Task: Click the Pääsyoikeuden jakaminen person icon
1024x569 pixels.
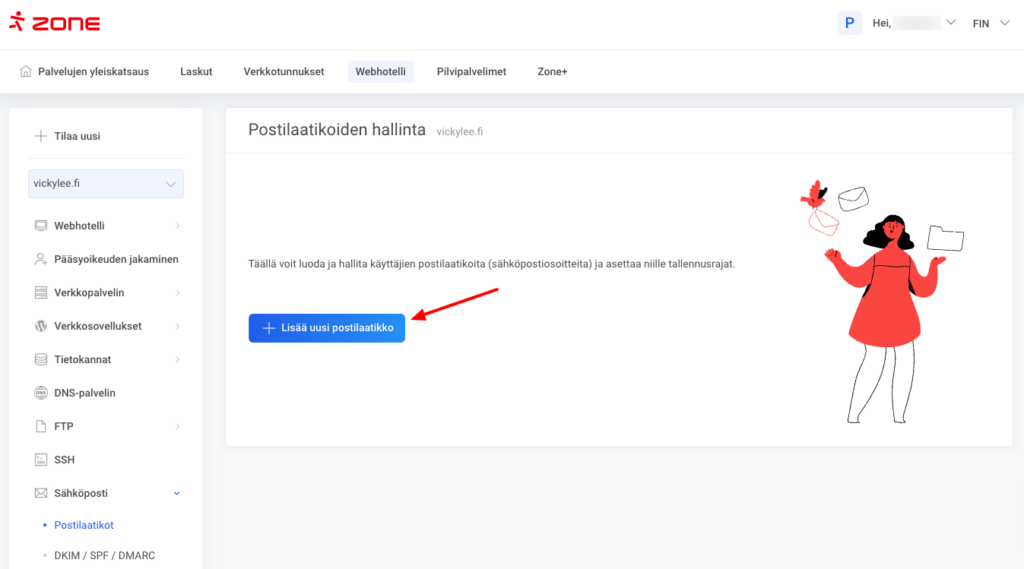Action: coord(41,259)
